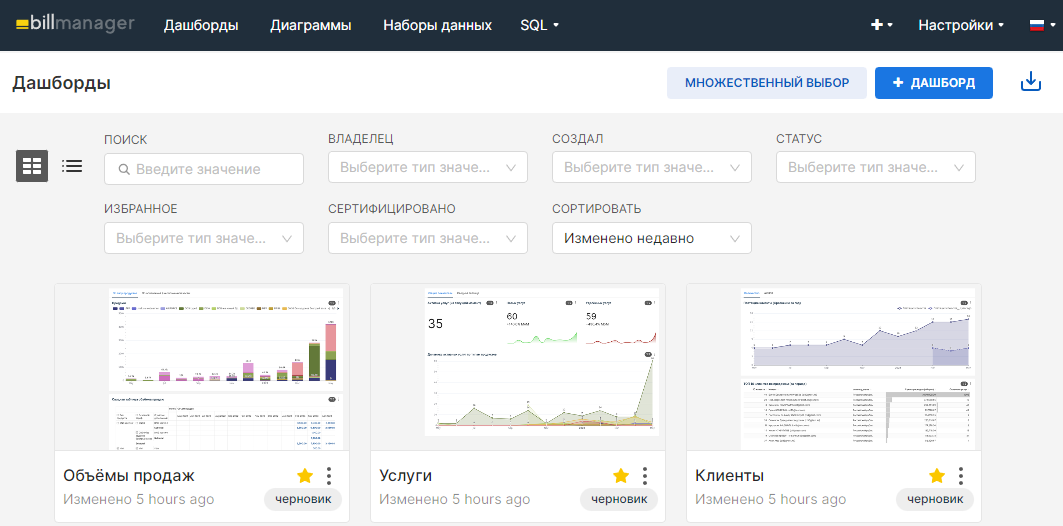Click the черновик badge on Клиенты
Image resolution: width=1063 pixels, height=526 pixels.
tap(935, 500)
